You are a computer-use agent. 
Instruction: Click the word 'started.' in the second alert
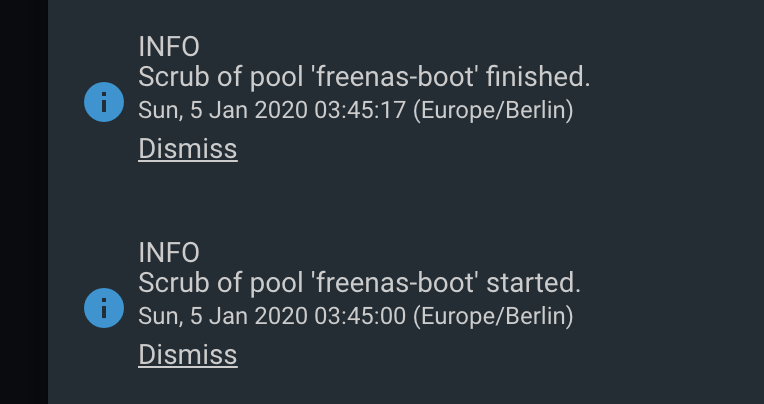pos(534,283)
